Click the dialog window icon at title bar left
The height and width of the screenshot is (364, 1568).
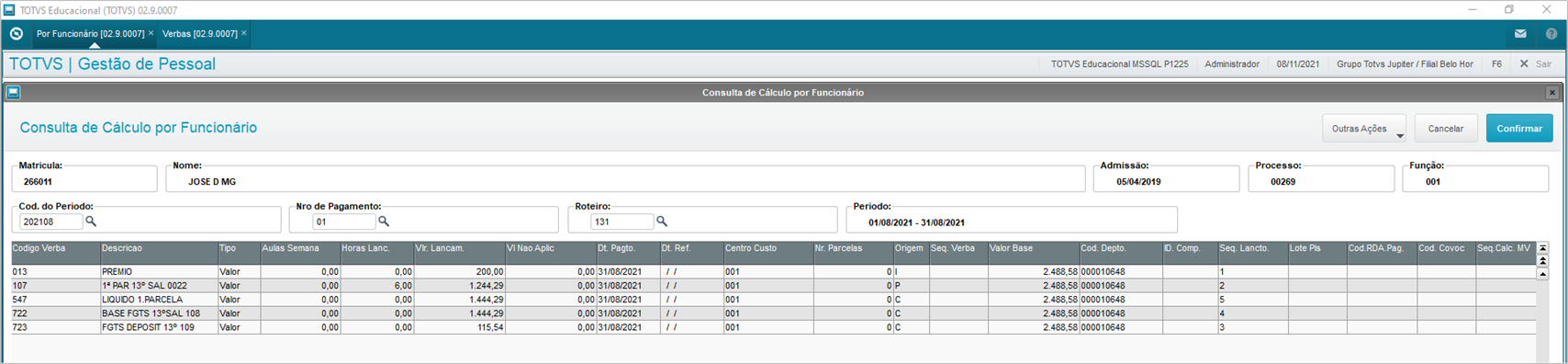coord(13,93)
